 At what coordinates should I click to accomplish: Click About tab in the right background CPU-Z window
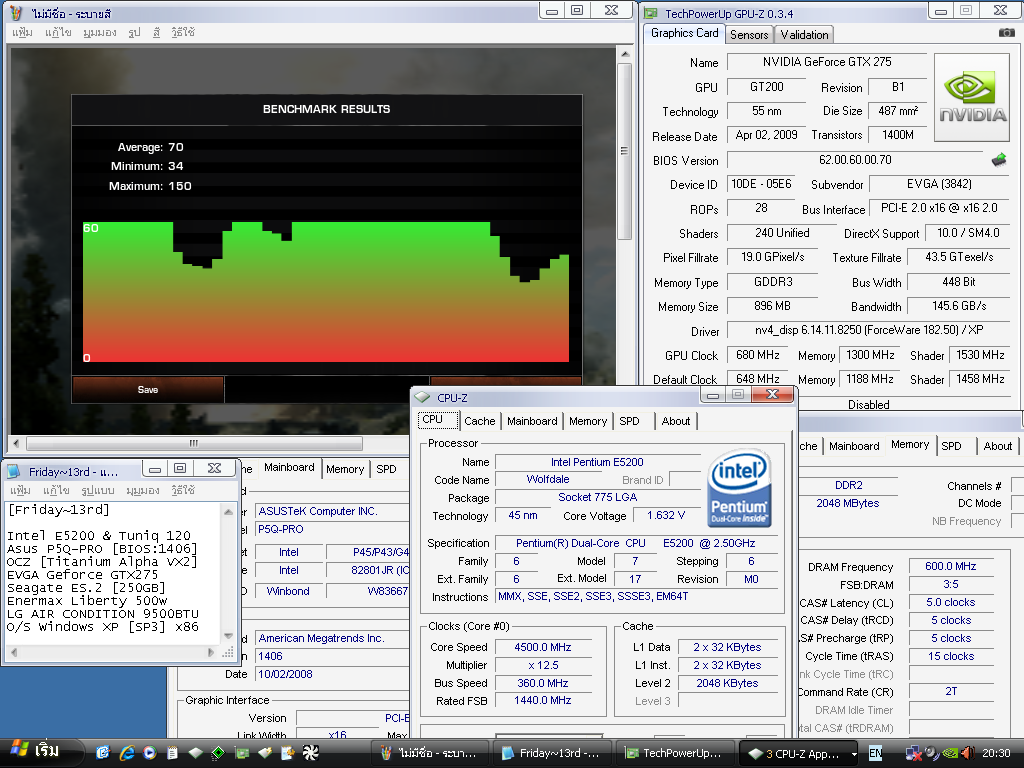997,446
